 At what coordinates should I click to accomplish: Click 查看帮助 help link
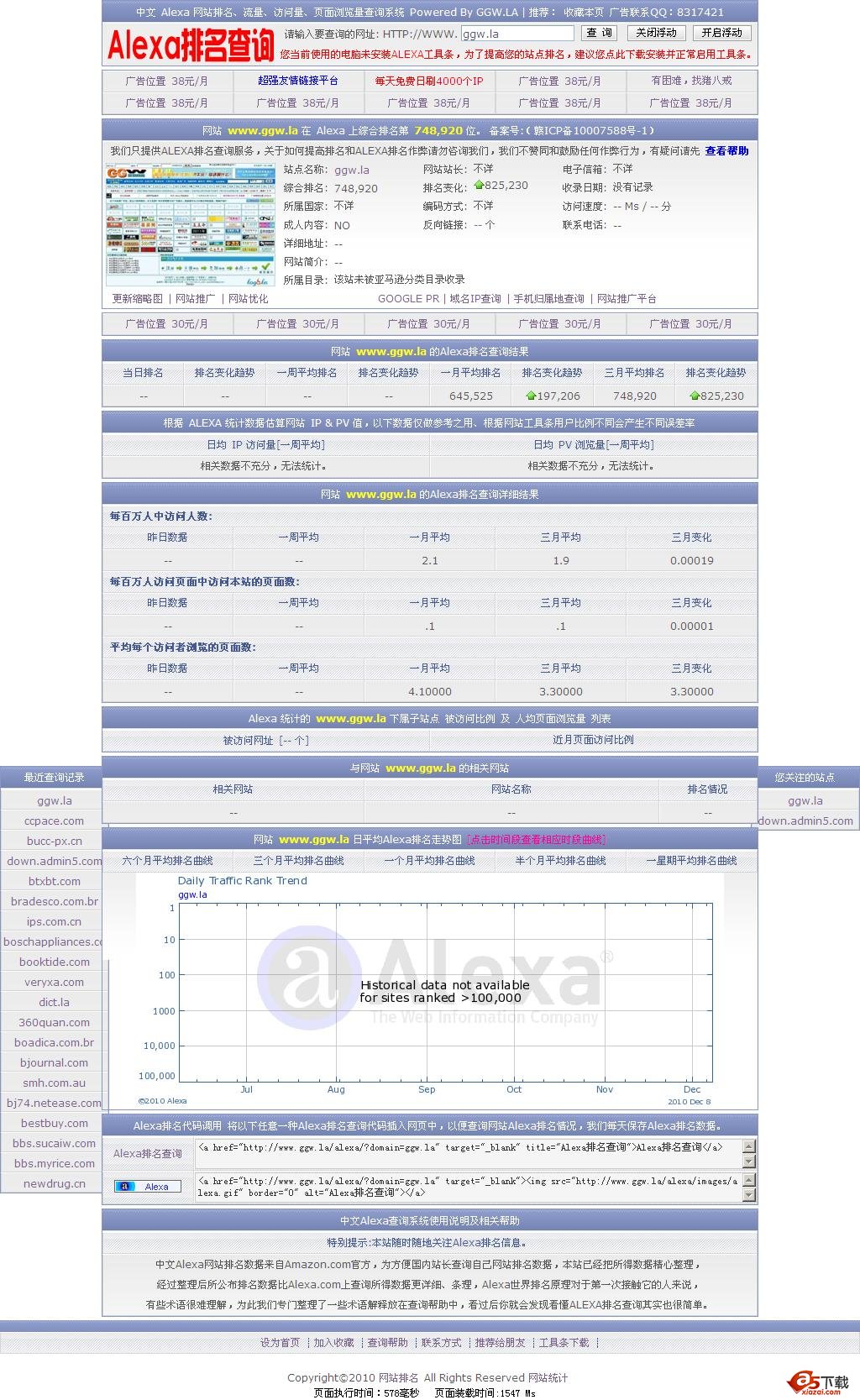(x=726, y=151)
